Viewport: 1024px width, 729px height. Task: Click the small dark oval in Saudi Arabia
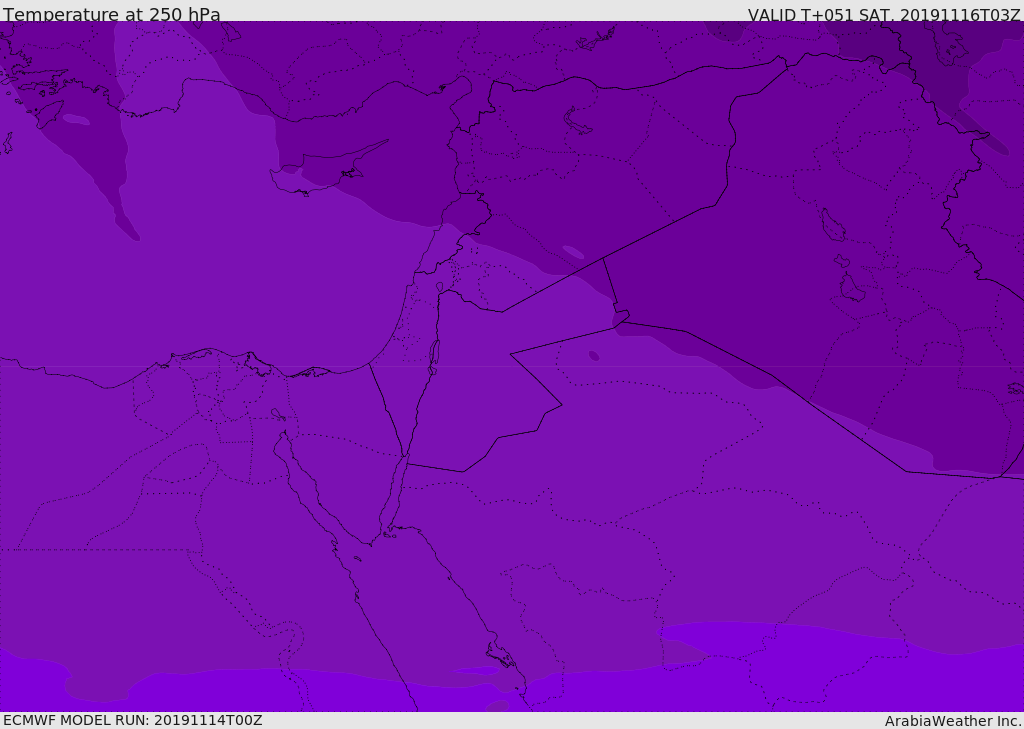tap(594, 355)
